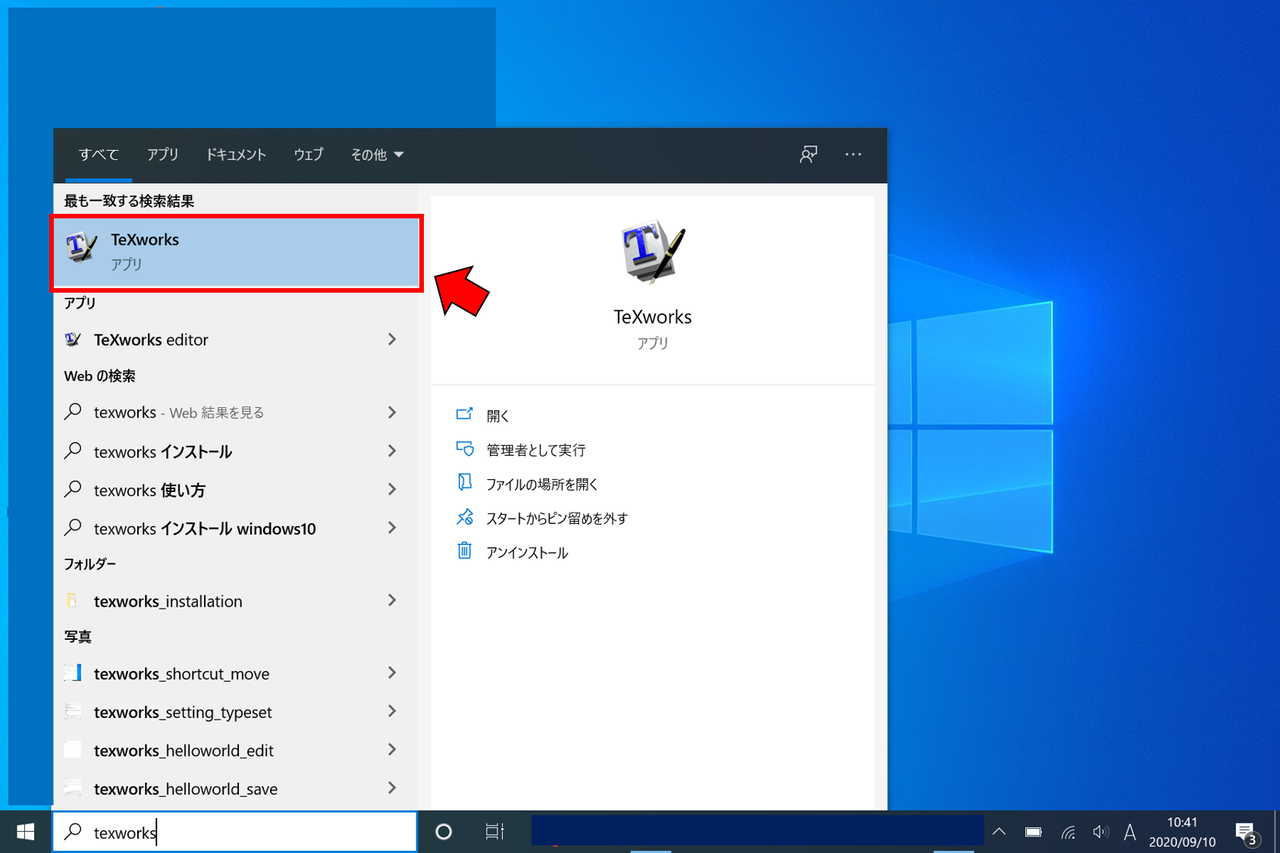
Task: Expand the texworks_shortcut_move photo result
Action: click(x=182, y=673)
